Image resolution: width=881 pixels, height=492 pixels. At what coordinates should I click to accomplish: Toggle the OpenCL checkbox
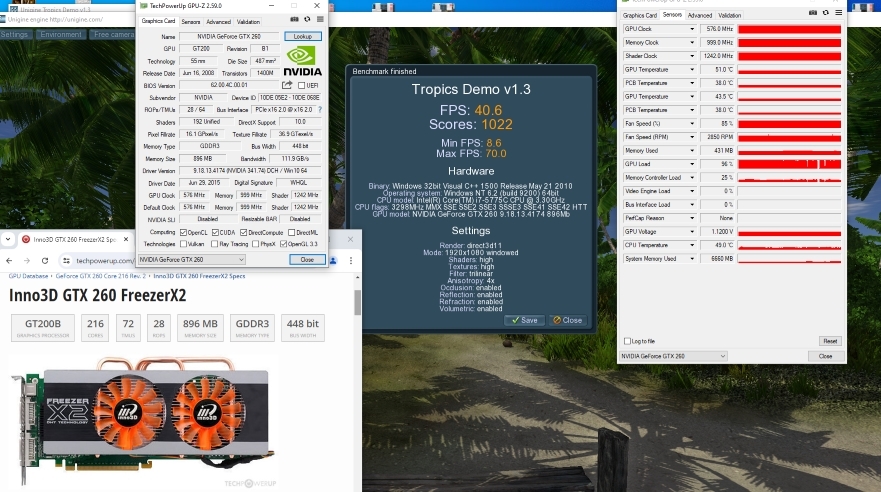pos(183,232)
